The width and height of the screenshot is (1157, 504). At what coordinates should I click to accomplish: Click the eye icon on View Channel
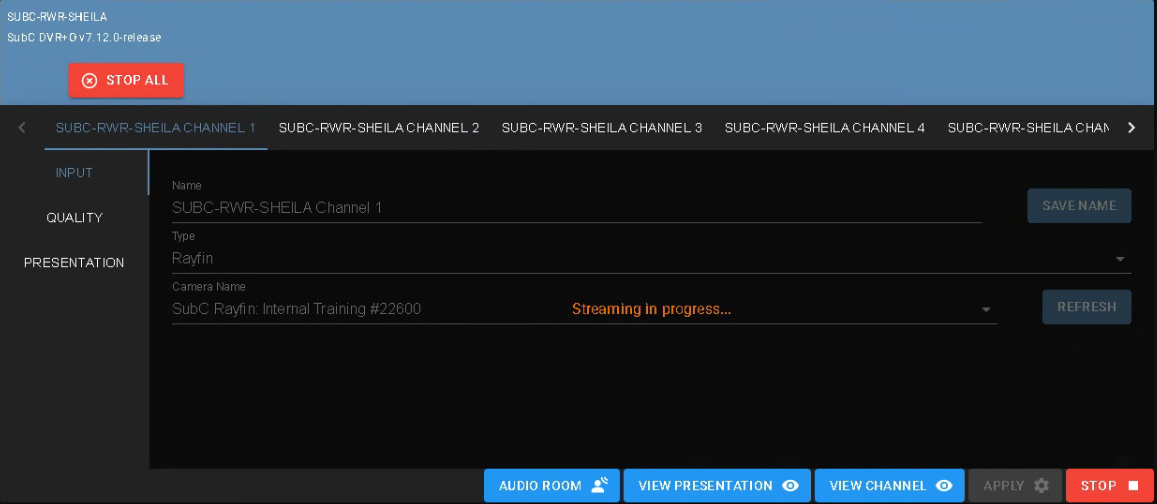click(944, 486)
